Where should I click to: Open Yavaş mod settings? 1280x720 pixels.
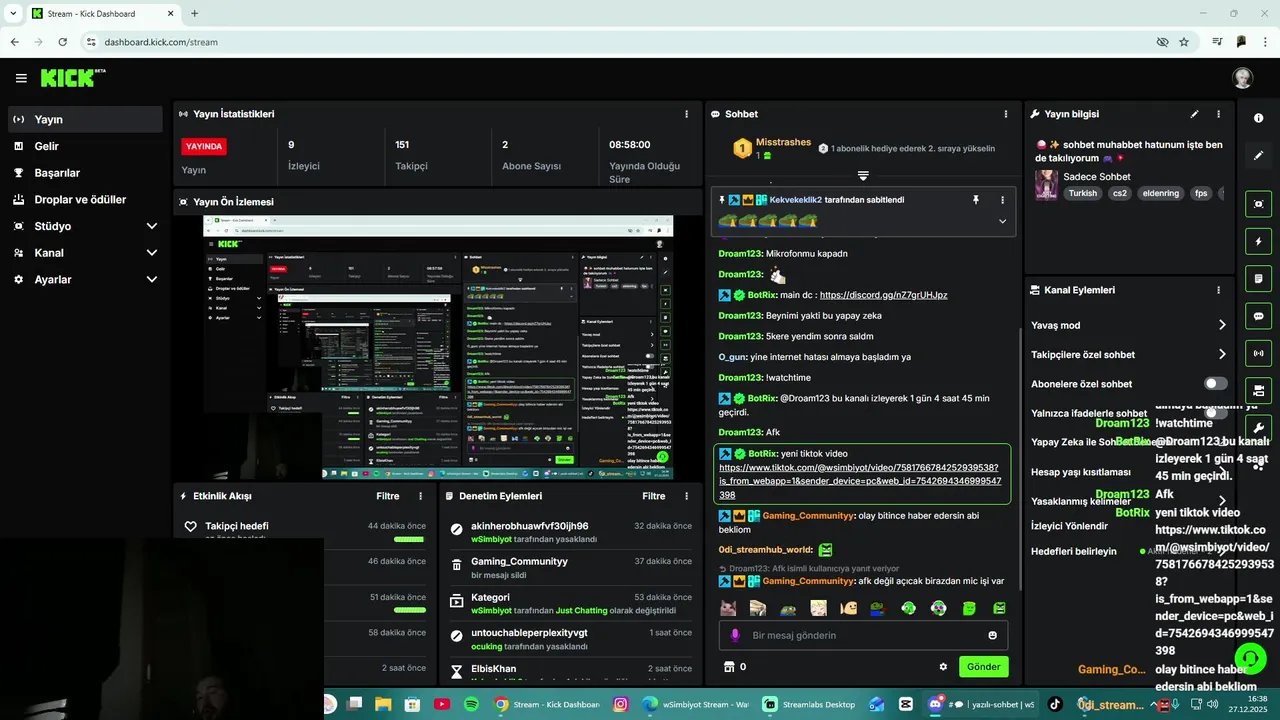[1129, 325]
